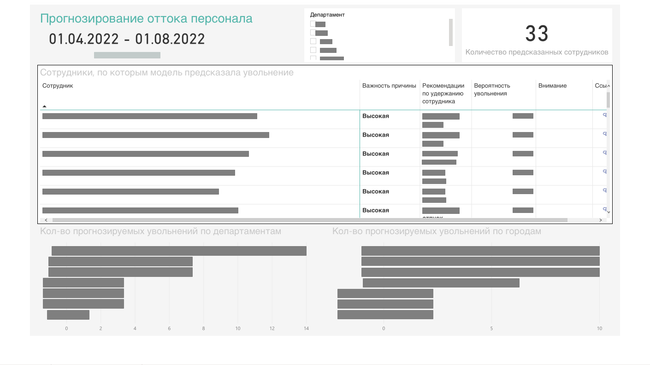Click heading Кол-во прогнозируемых увольнений по городам
Viewport: 650px width, 365px height.
(x=437, y=231)
